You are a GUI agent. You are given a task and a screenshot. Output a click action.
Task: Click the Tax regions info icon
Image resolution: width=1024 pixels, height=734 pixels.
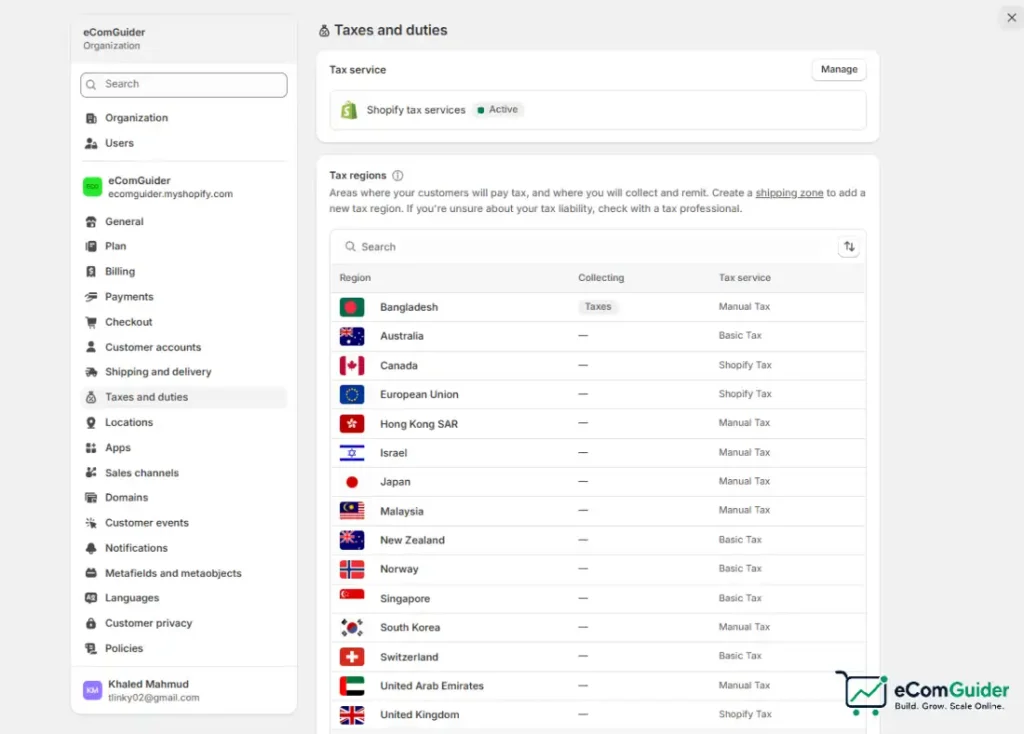point(398,176)
